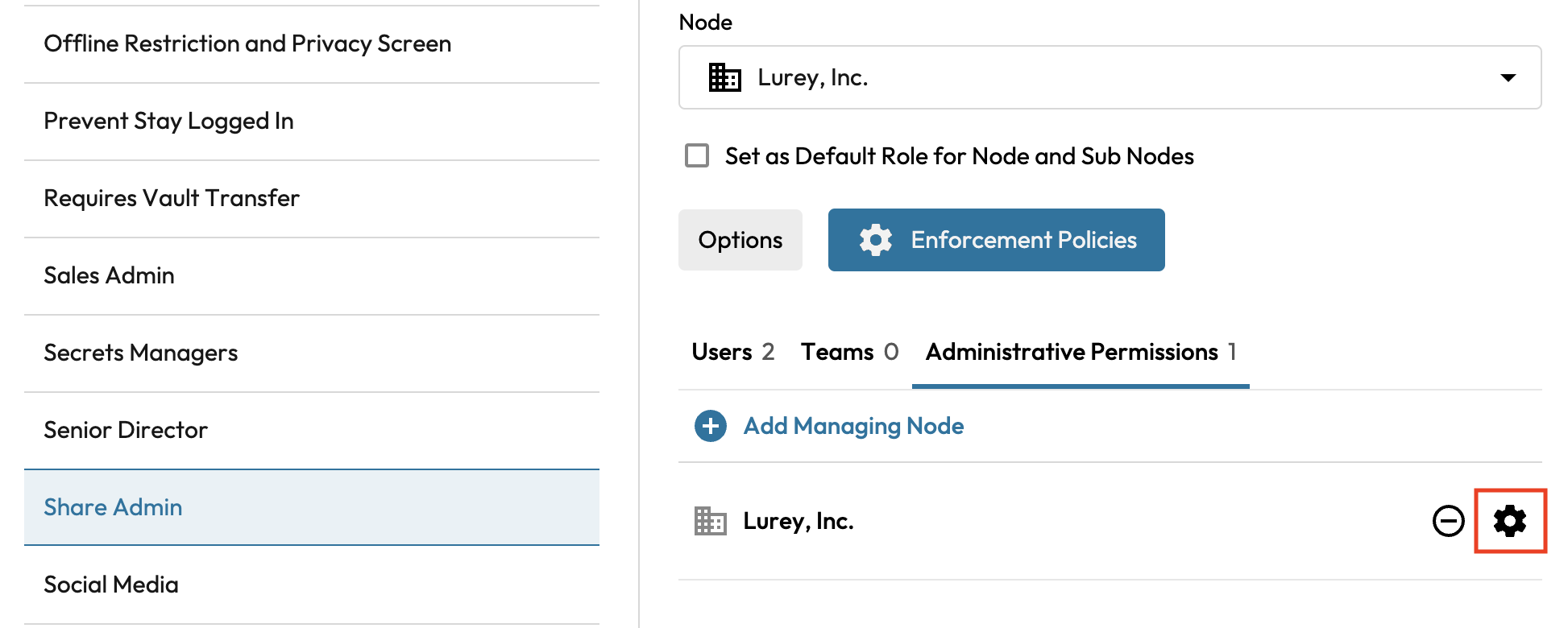
Task: Click the plus icon to add managing node
Action: [x=710, y=426]
